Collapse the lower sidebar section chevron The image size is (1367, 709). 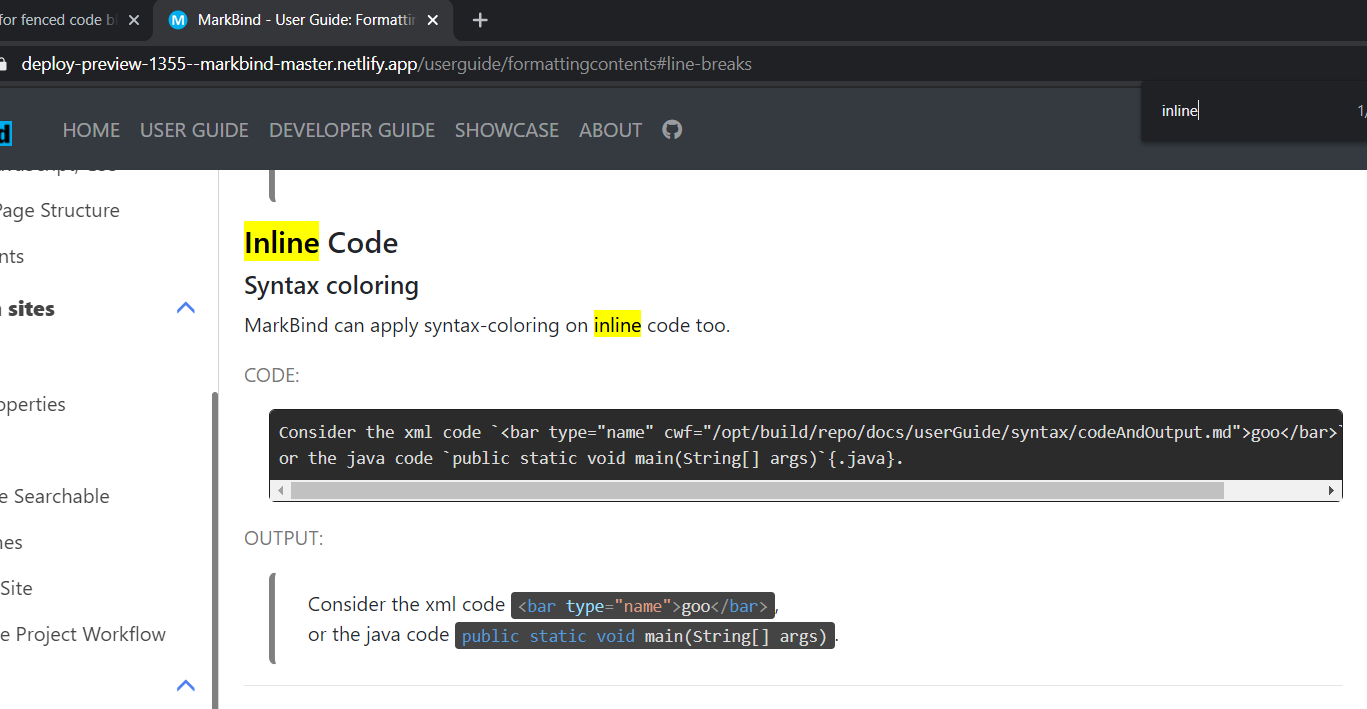point(186,686)
